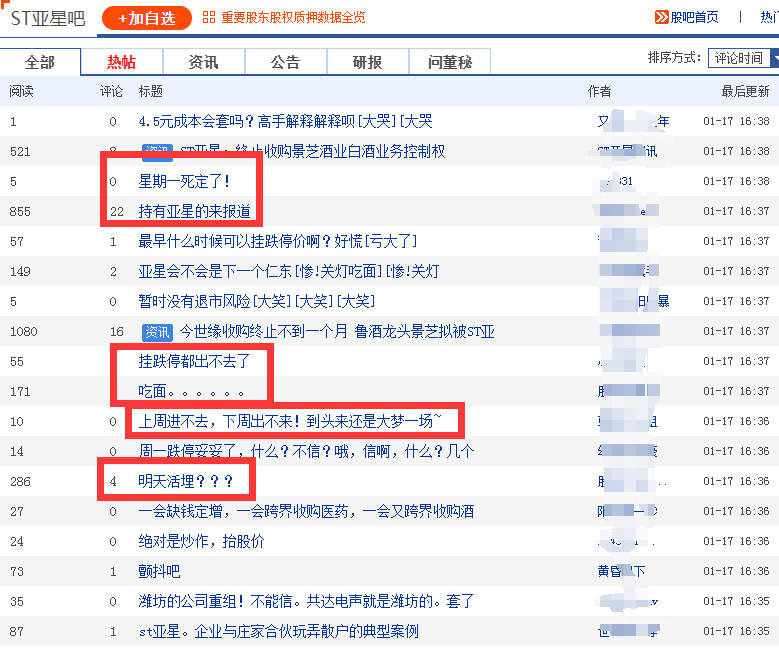Screen dimensions: 779x650
Task: Click the 加自选 add-to-watchlist button
Action: (147, 18)
